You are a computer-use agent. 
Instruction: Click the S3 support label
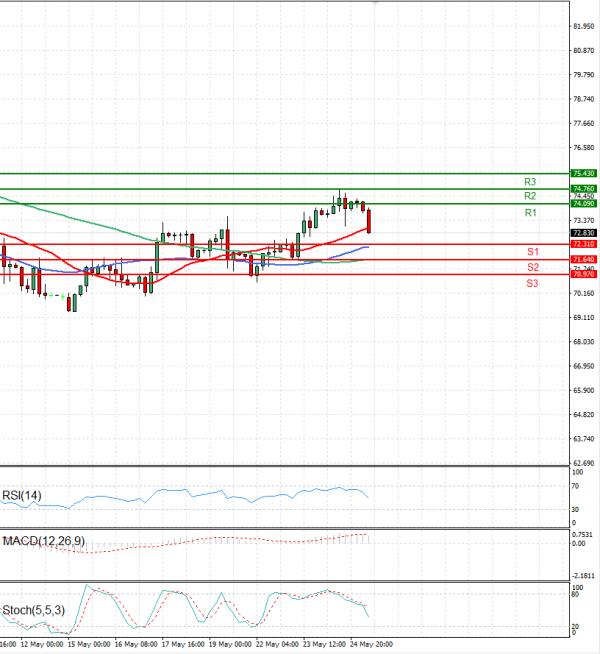coord(532,284)
